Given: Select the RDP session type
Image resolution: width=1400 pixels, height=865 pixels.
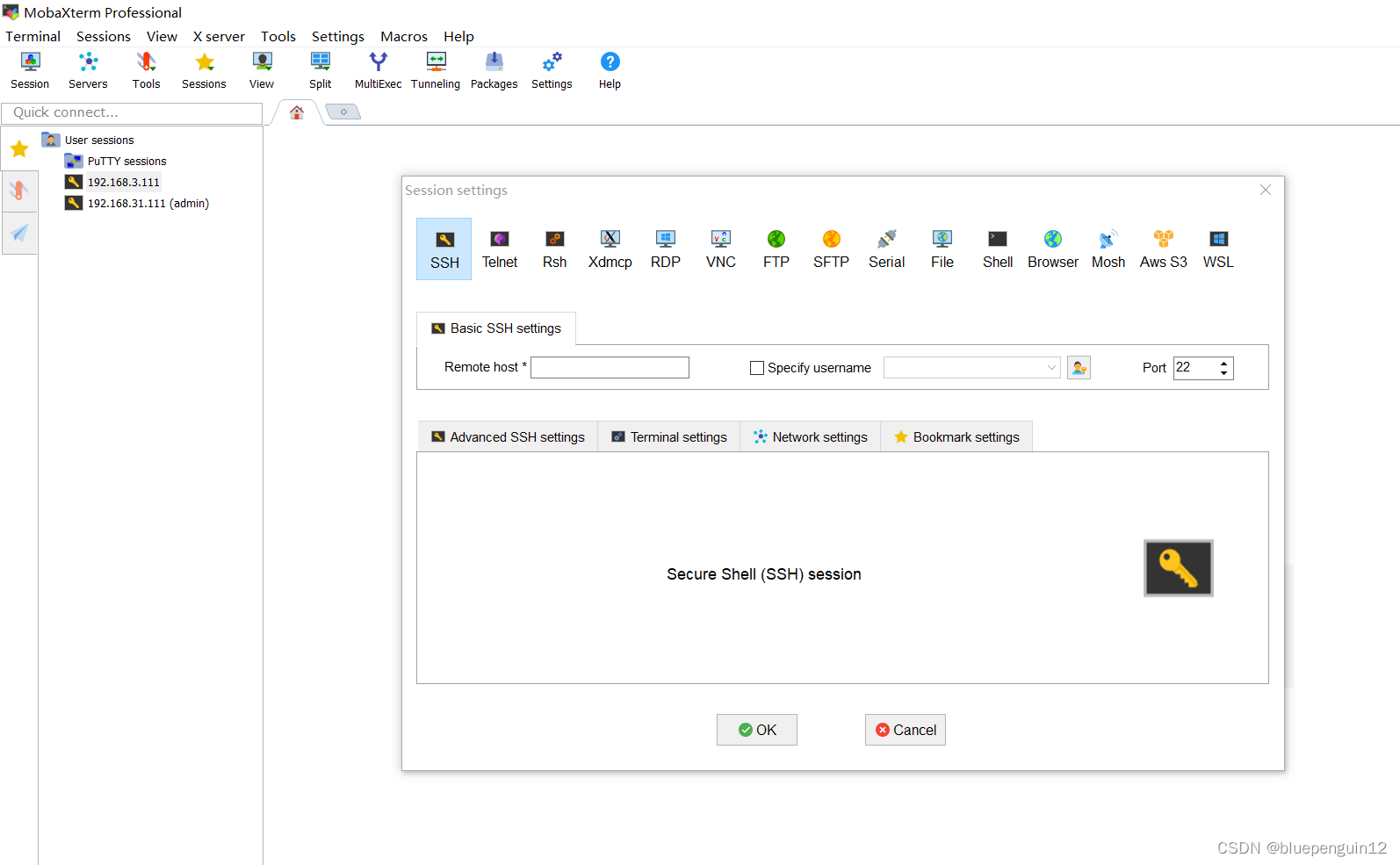Looking at the screenshot, I should pyautogui.click(x=666, y=249).
